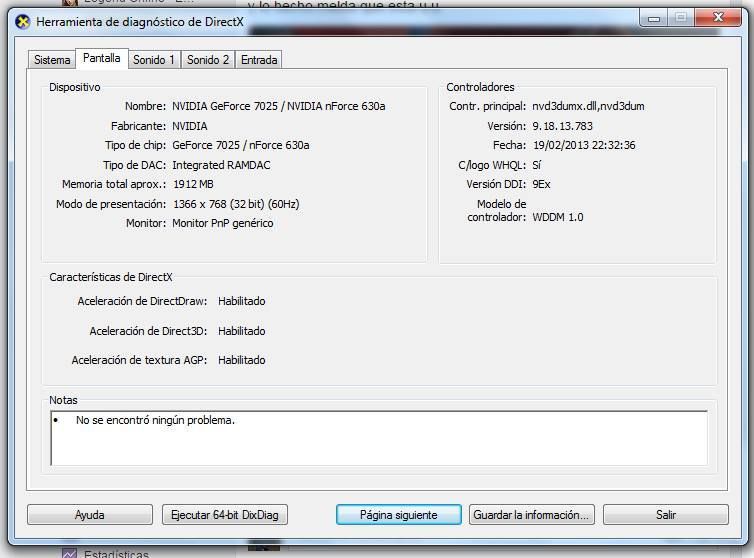Open the Sonido 1 tab

154,60
